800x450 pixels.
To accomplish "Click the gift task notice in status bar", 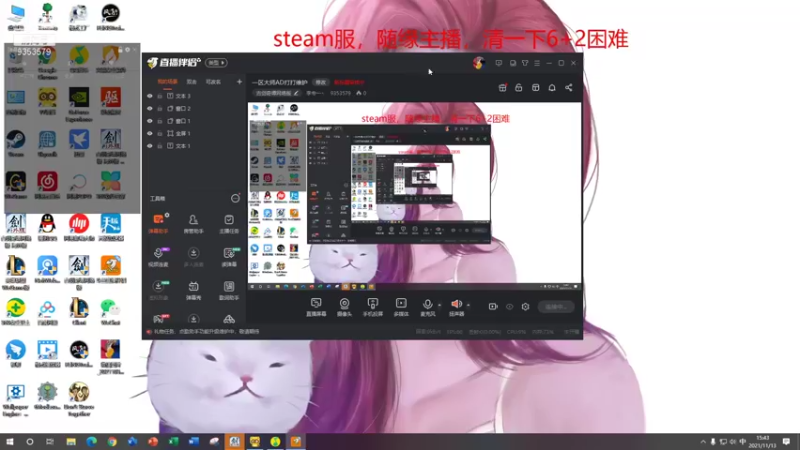I will (x=203, y=332).
